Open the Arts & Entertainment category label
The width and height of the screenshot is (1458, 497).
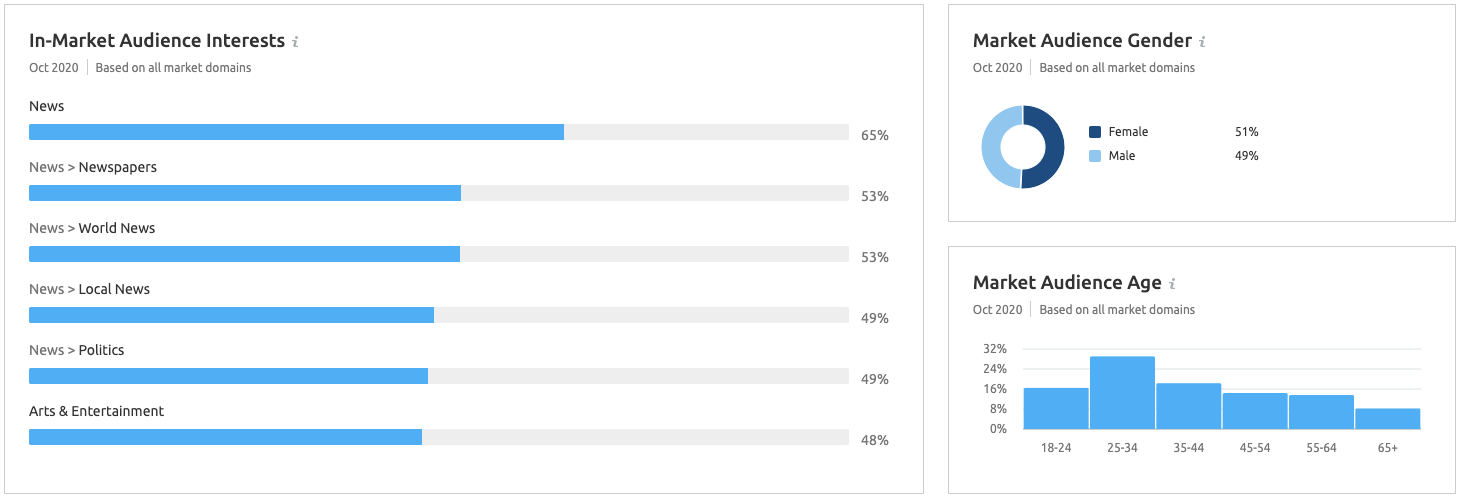[96, 411]
